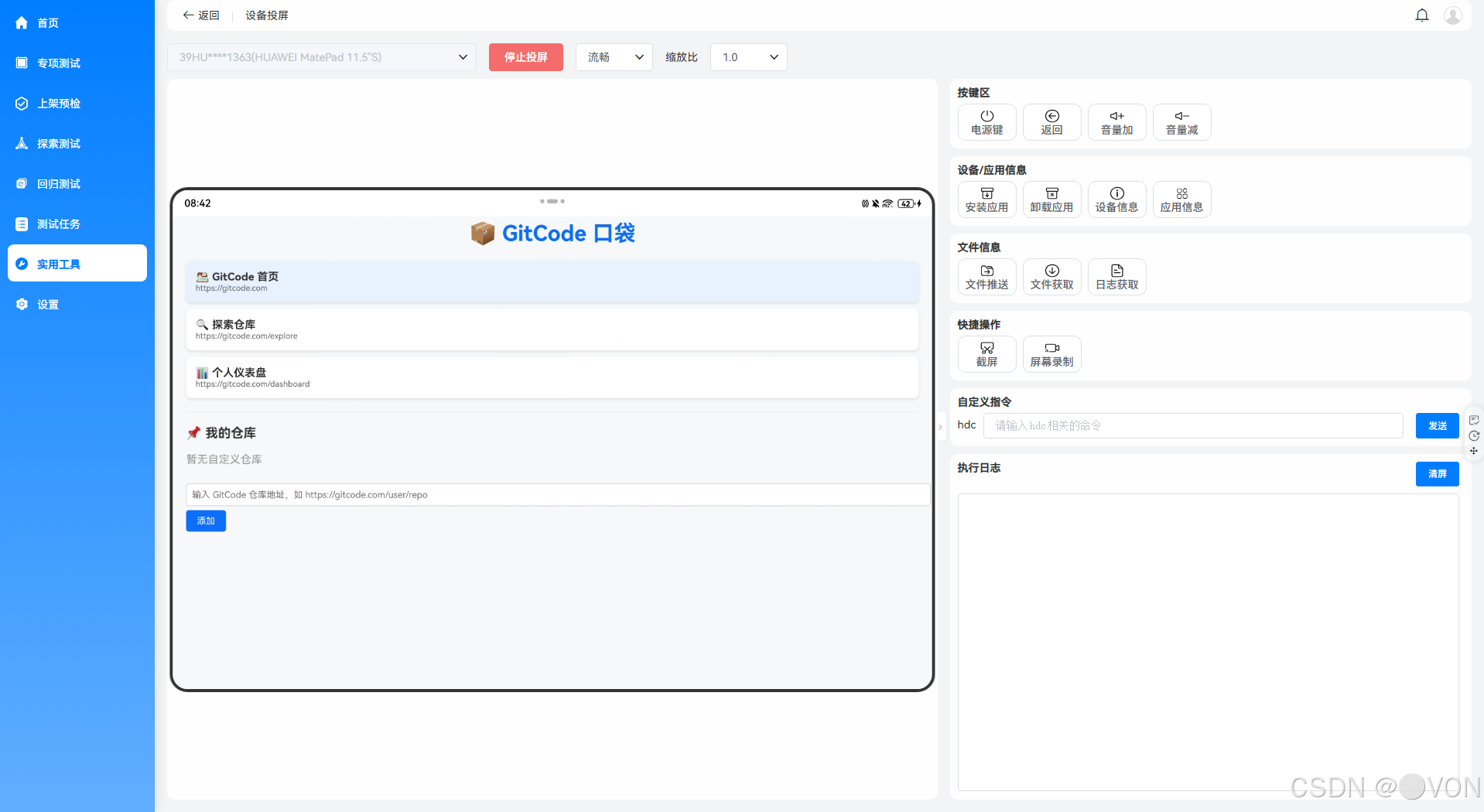Collapse the right panel with the side arrow
The width and height of the screenshot is (1484, 812).
pyautogui.click(x=940, y=426)
